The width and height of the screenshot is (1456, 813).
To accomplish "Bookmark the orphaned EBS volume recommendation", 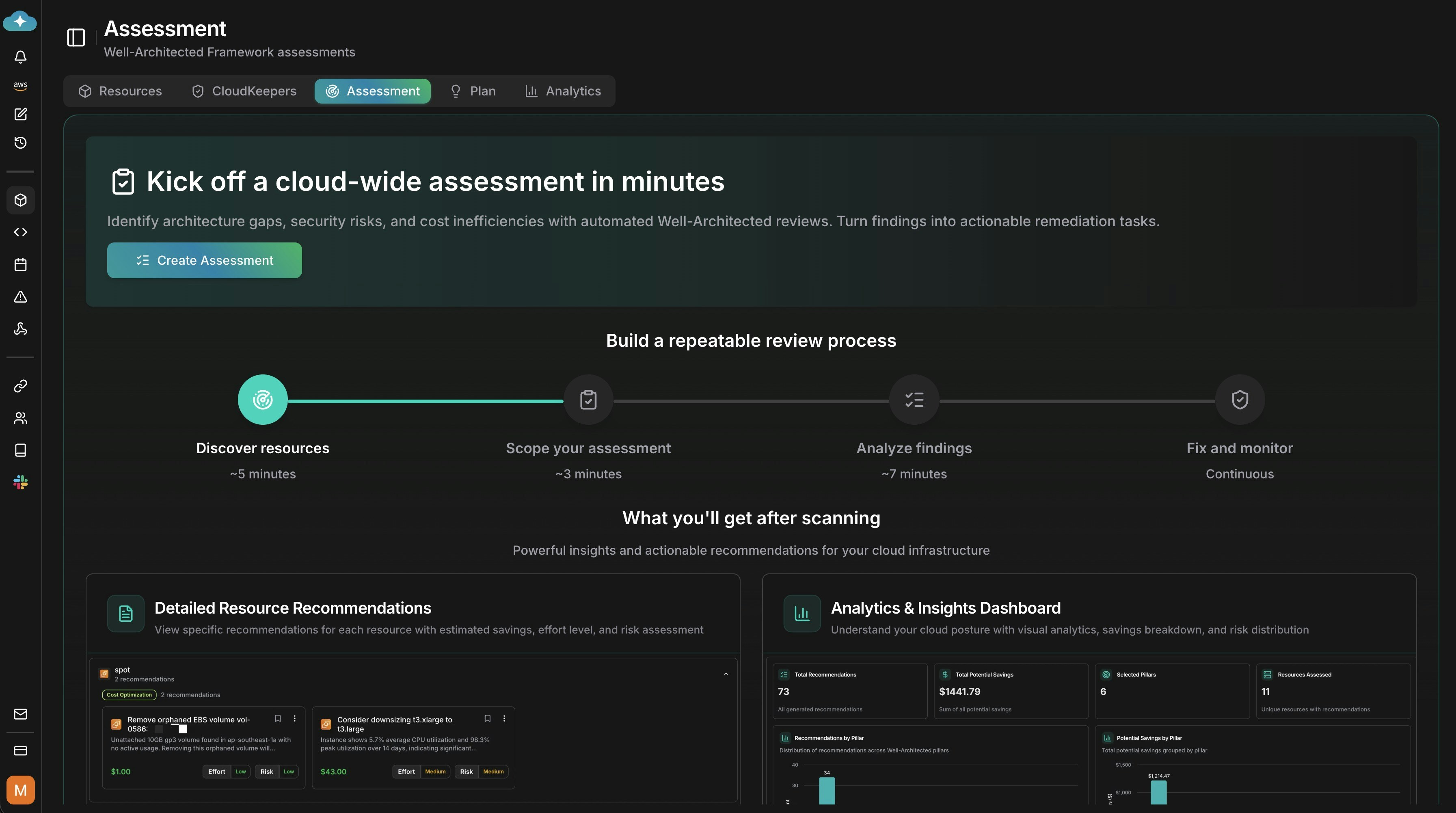I will pos(278,718).
